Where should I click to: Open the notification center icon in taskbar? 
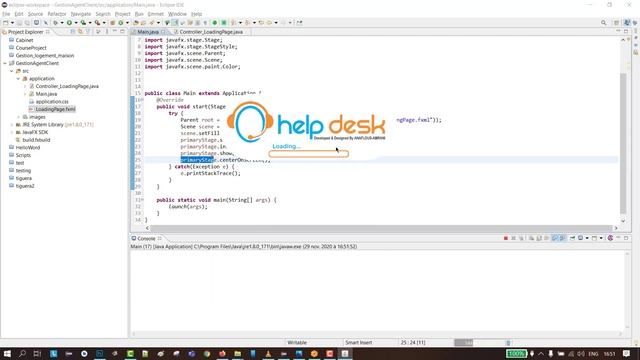[x=627, y=353]
